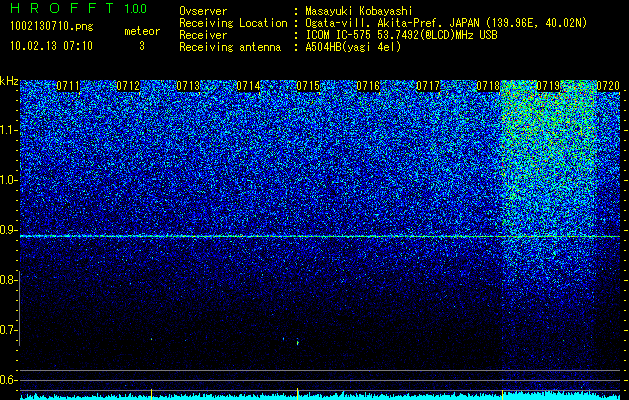Select the ICOM IC-575 receiver value
Image resolution: width=629 pixels, height=400 pixels.
[401, 35]
